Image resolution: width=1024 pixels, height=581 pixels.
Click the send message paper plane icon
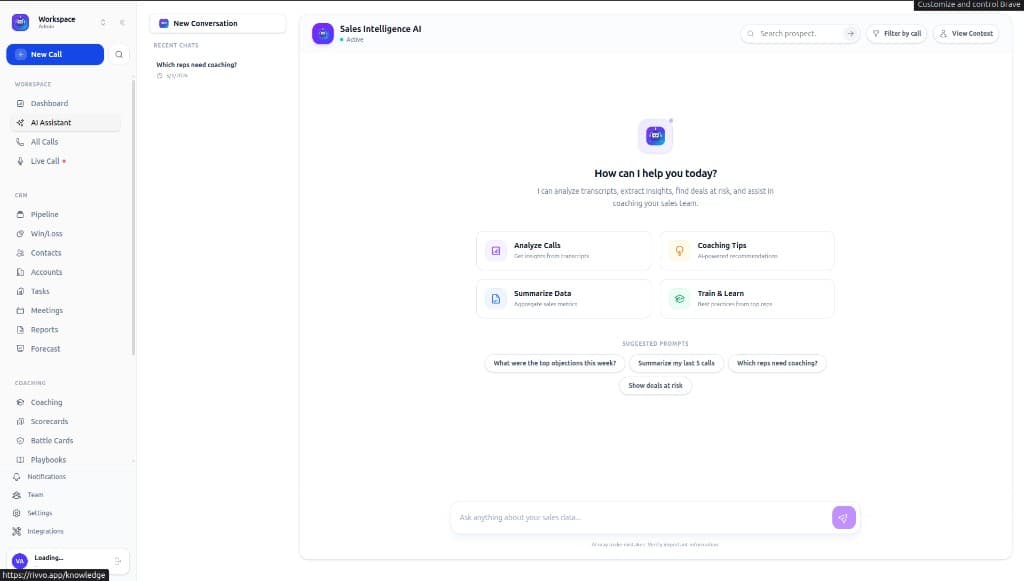click(843, 517)
